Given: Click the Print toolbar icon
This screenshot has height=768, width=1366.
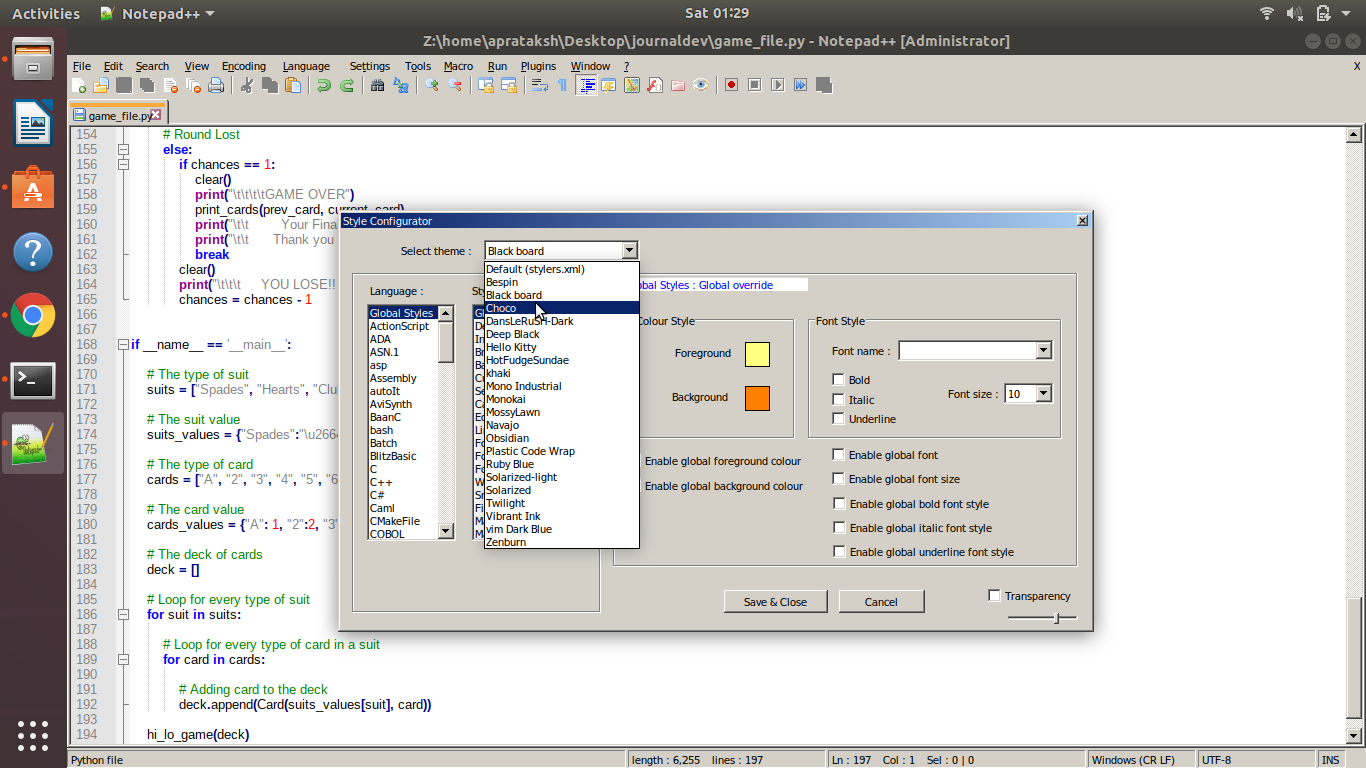Looking at the screenshot, I should 215,85.
